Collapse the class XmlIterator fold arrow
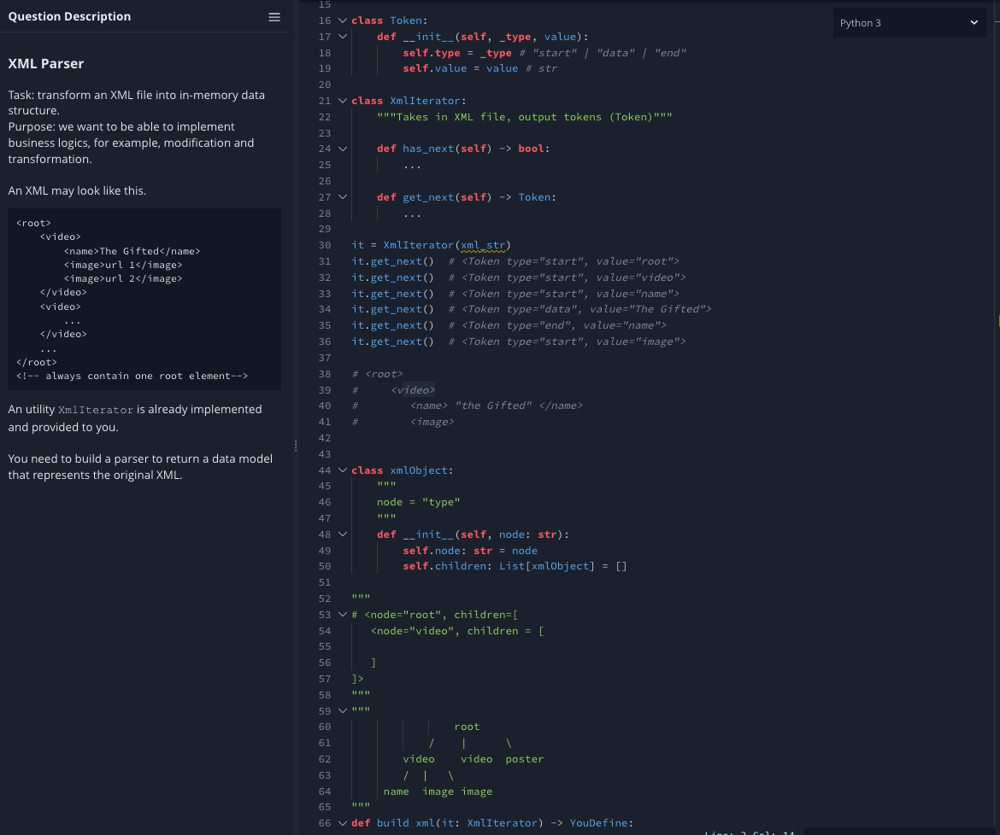Screen dimensions: 1000x835 point(342,101)
